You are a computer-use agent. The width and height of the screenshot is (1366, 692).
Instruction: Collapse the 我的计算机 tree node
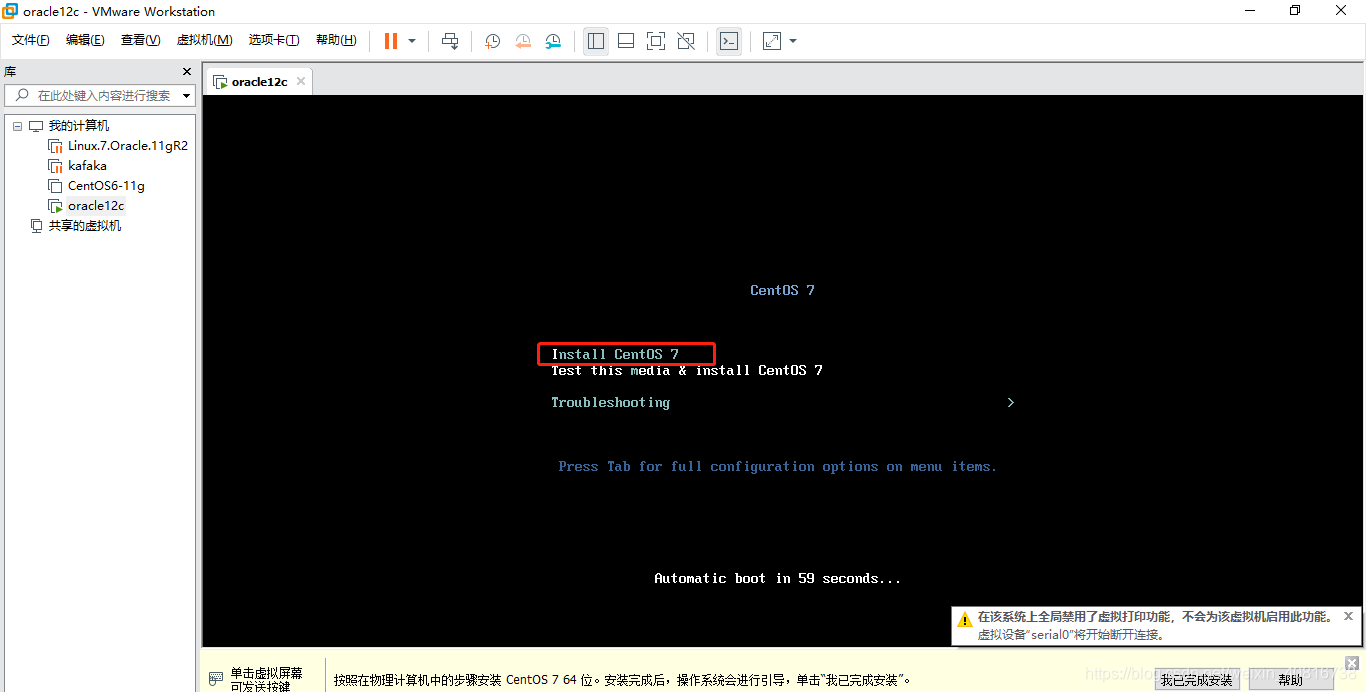click(x=17, y=126)
